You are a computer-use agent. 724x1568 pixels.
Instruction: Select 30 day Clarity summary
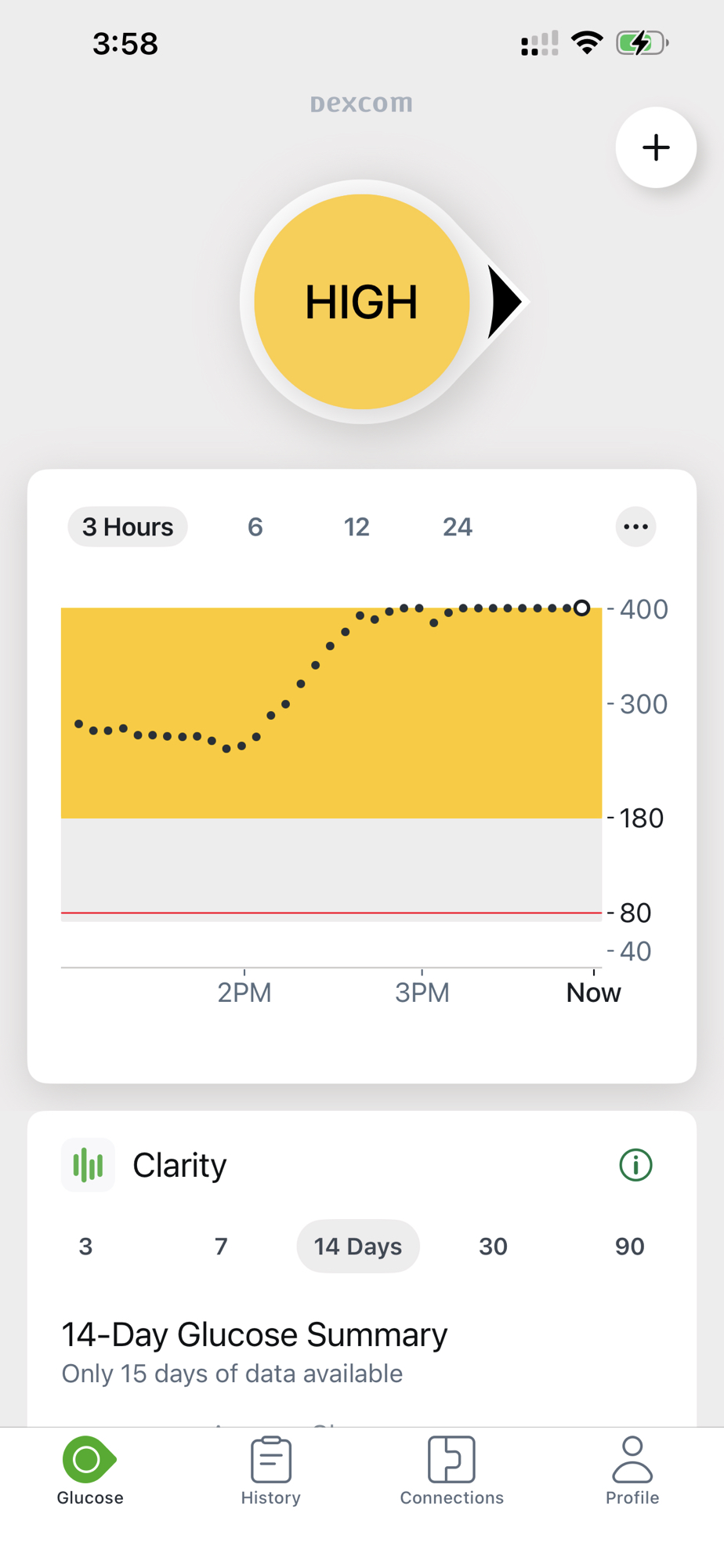494,1247
